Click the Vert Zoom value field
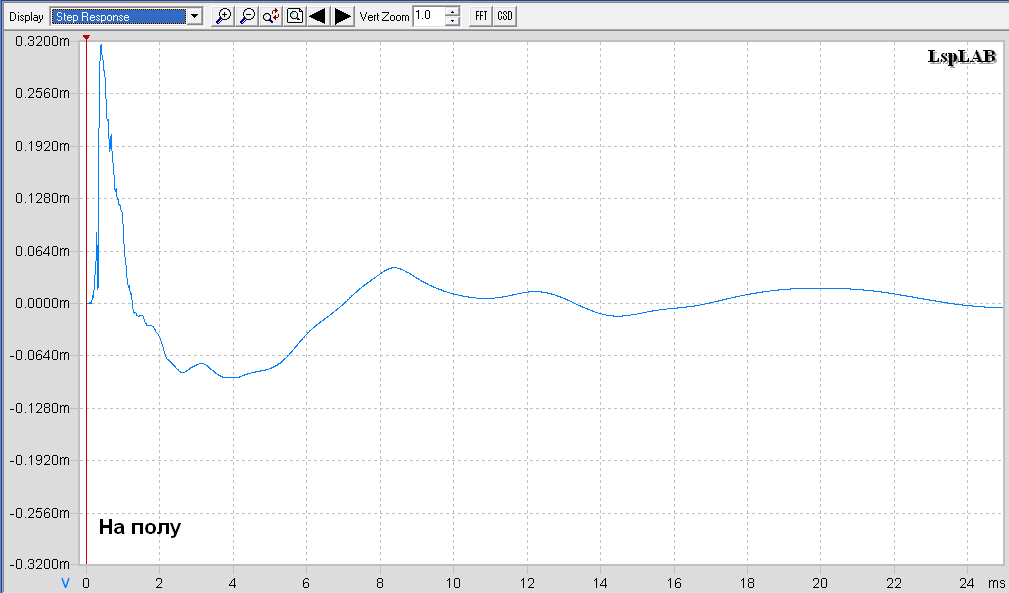1009x593 pixels. pos(430,16)
